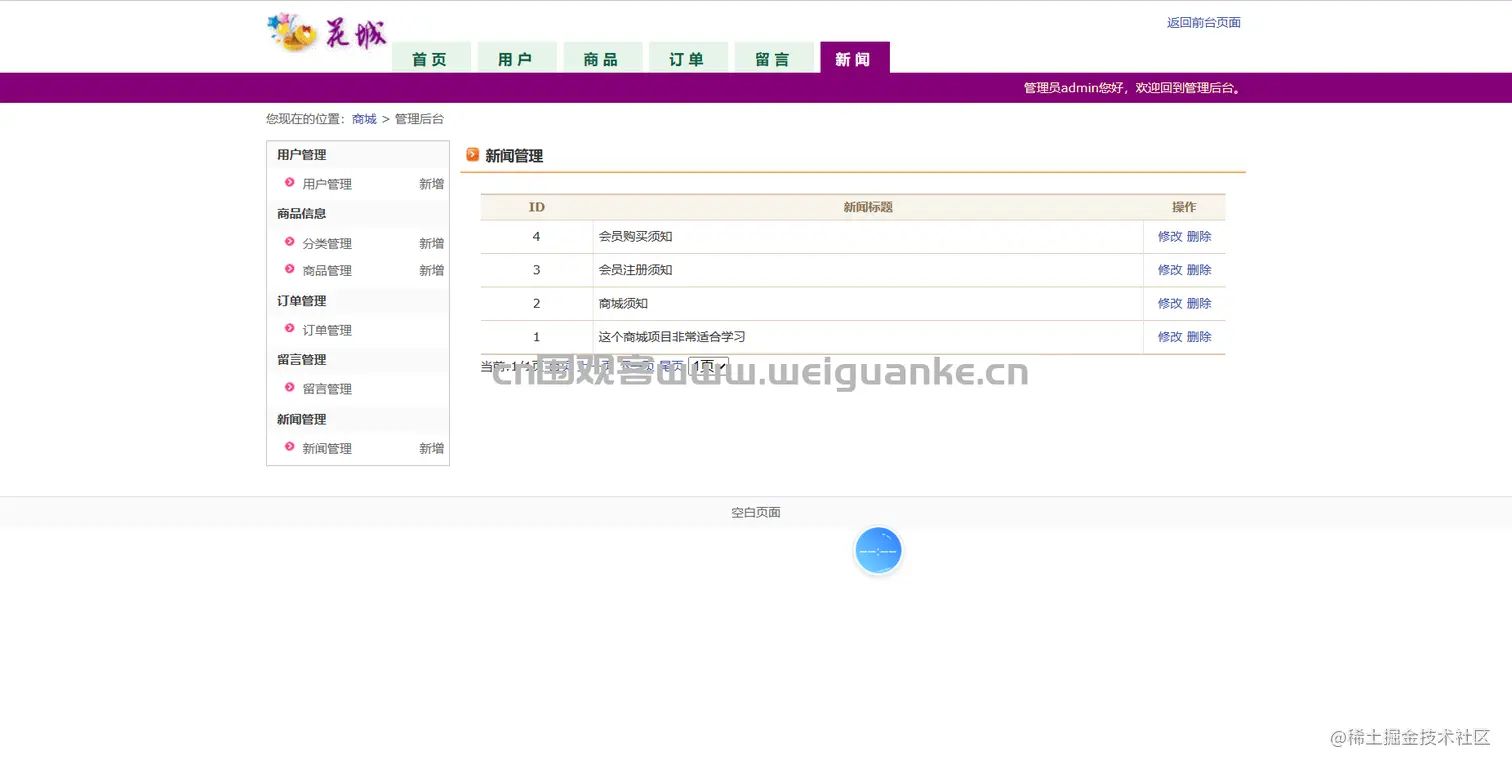Click 删除 for news 会员购买须知
The height and width of the screenshot is (769, 1512).
point(1199,237)
